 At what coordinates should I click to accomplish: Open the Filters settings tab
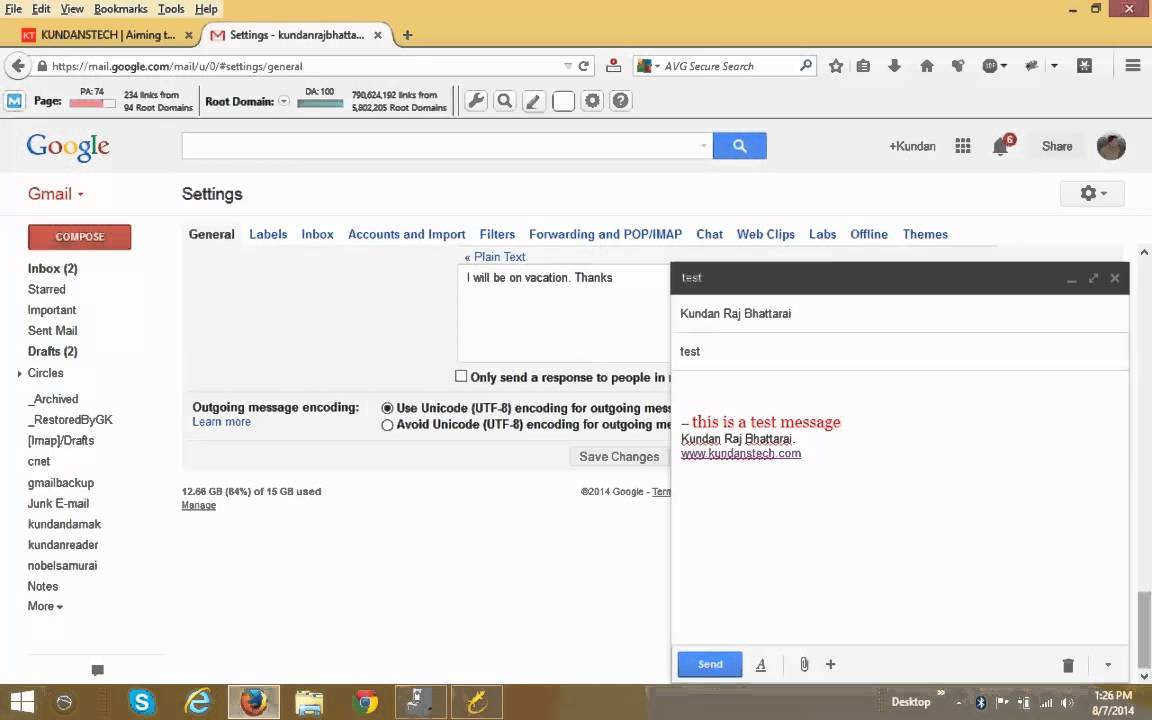pyautogui.click(x=497, y=234)
